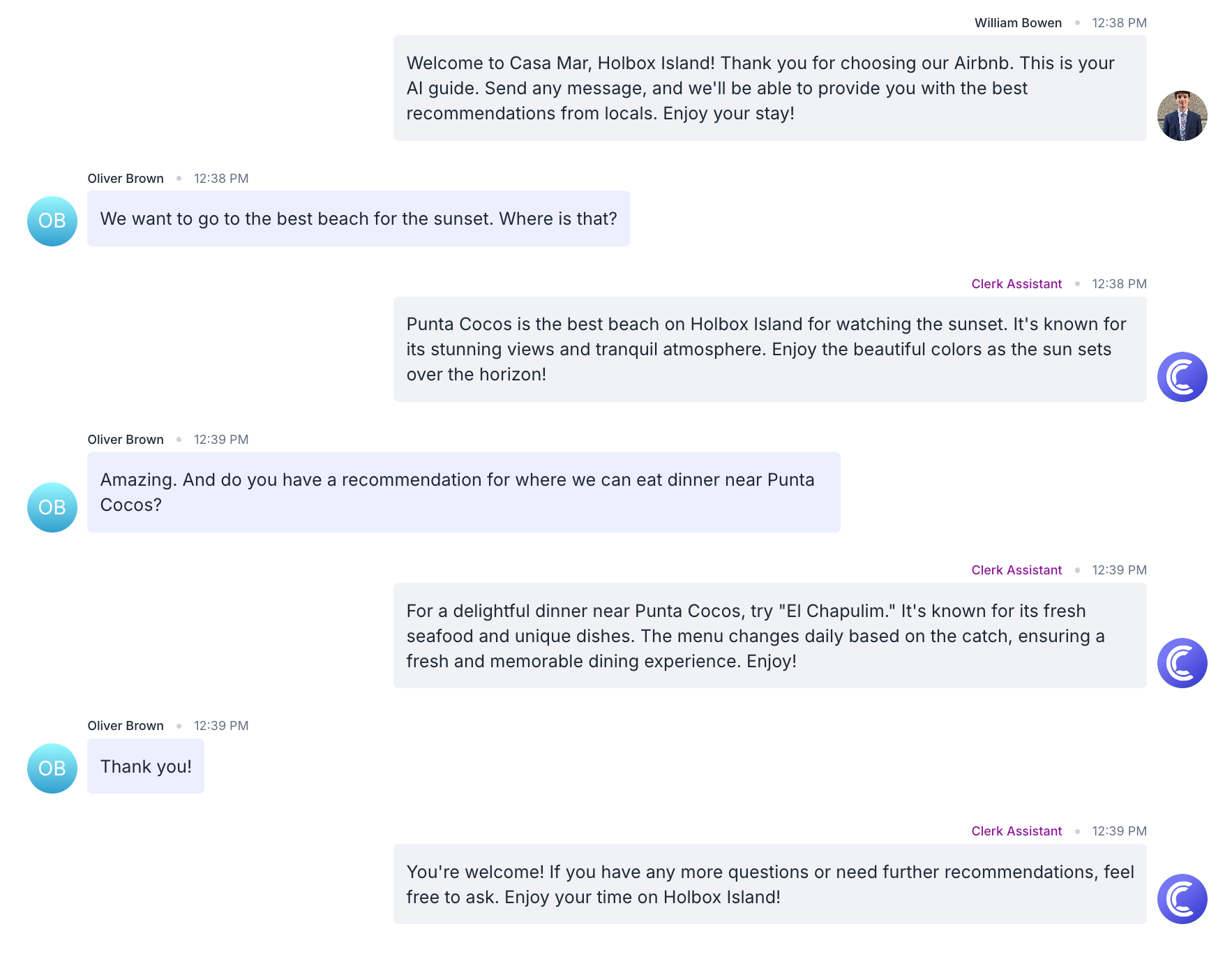1232x959 pixels.
Task: Click the 12:38 PM timestamp beside William Bowen
Action: tap(1119, 23)
